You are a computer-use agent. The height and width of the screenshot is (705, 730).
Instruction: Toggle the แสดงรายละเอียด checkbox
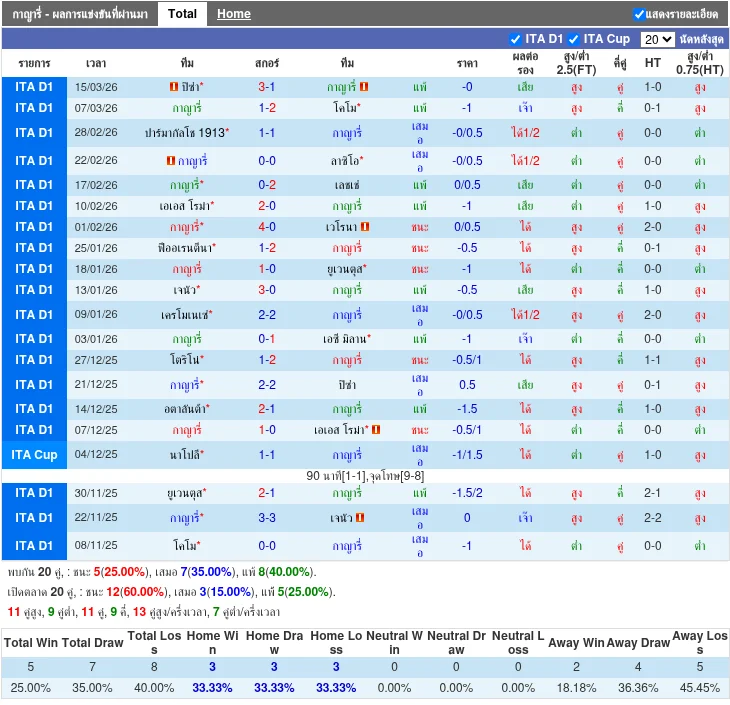pos(640,14)
